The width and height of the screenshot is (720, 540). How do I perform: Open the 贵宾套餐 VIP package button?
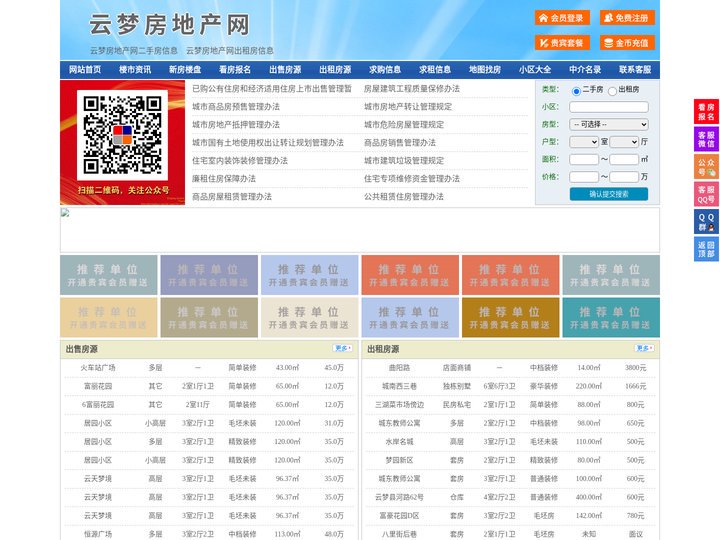562,43
